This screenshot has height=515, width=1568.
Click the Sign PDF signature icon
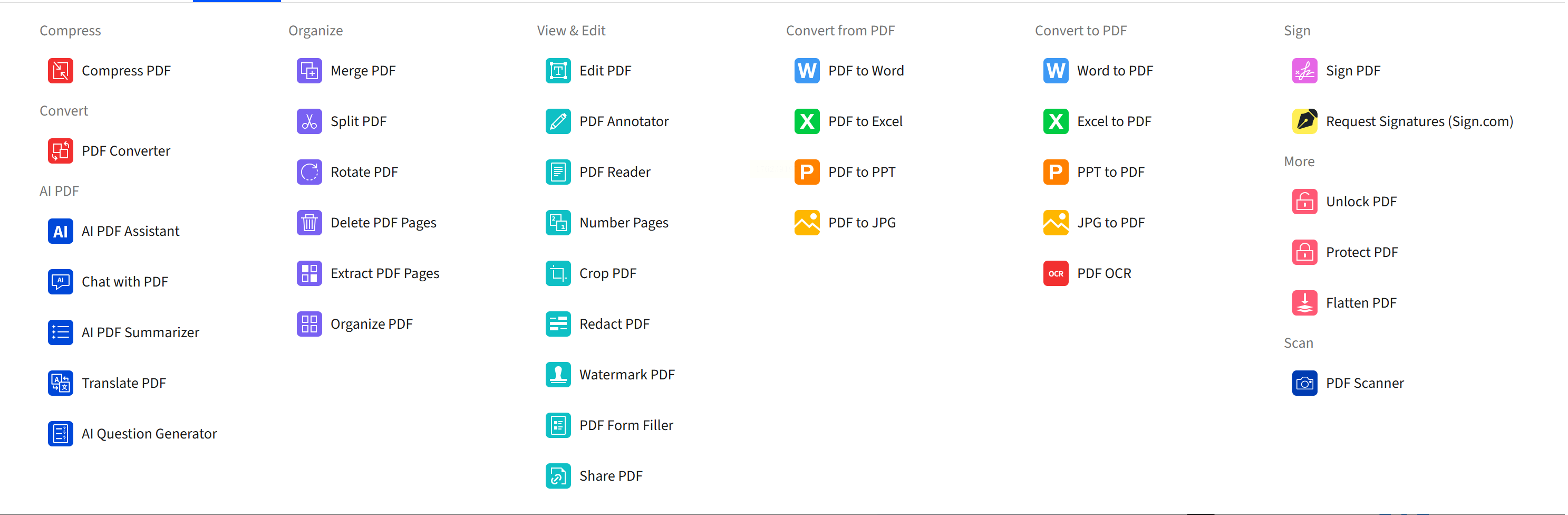[1304, 71]
